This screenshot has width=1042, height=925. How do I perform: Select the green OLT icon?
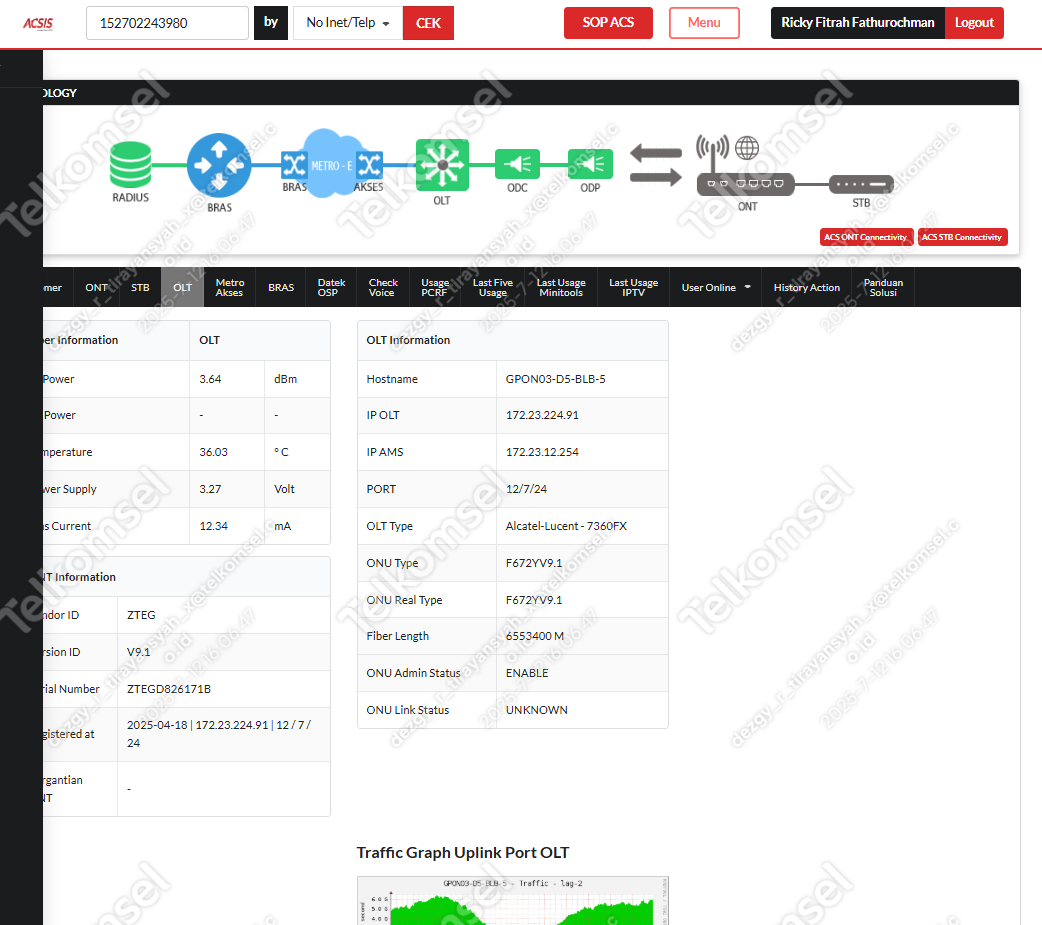pos(442,164)
